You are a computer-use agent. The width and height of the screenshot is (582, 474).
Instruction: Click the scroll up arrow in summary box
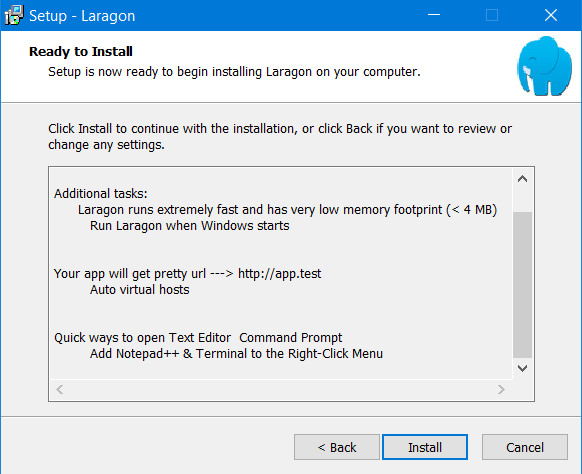523,179
